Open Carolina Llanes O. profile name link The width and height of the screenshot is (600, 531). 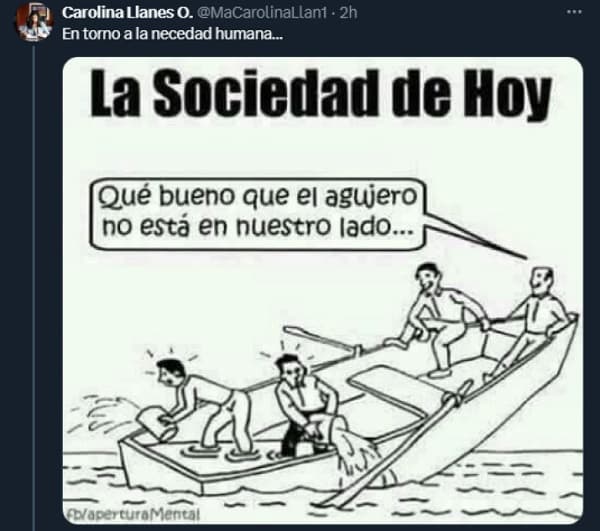pos(127,13)
